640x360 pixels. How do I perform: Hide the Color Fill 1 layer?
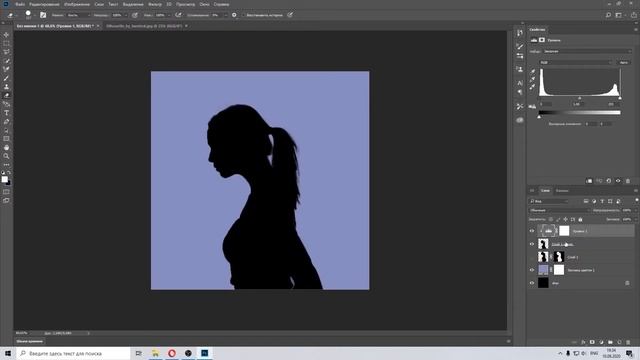tap(532, 270)
